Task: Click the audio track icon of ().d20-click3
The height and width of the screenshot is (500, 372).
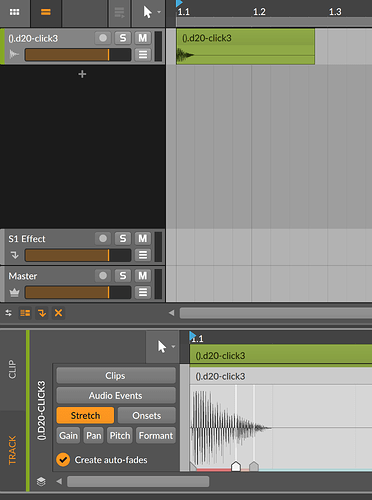Action: (x=14, y=54)
